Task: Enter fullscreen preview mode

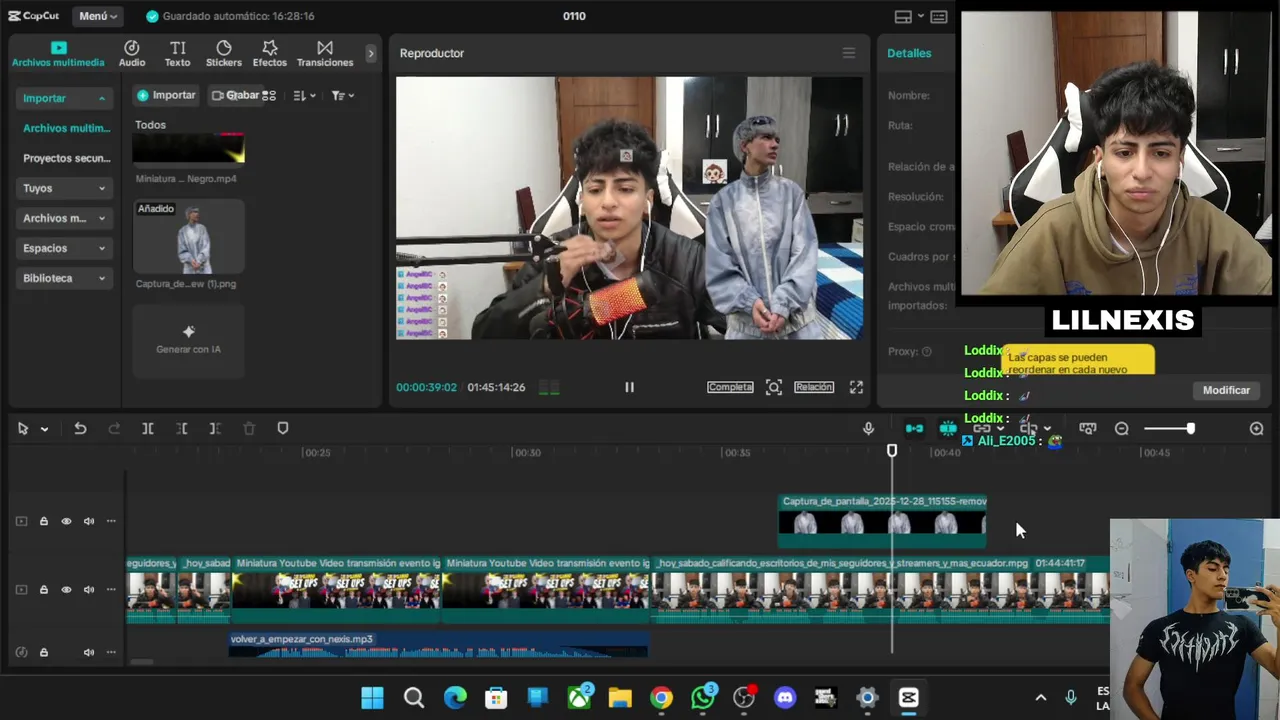Action: tap(856, 387)
